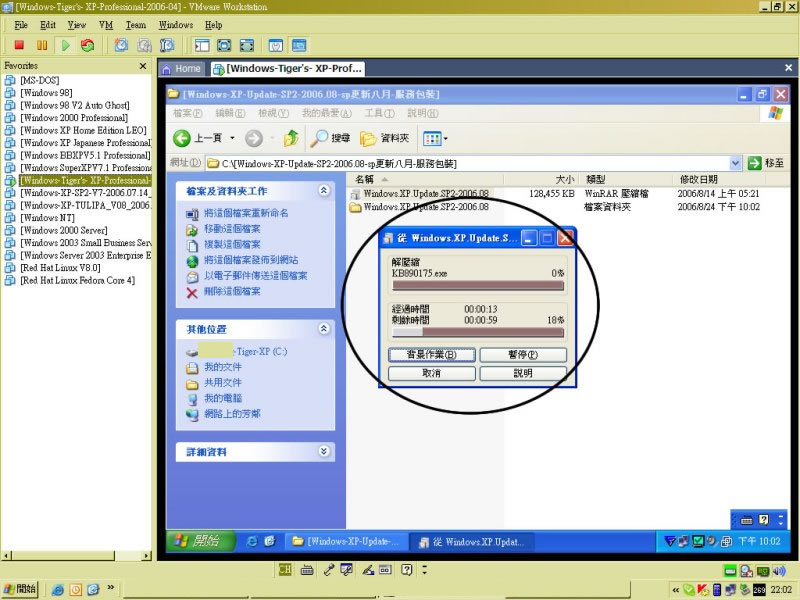Image resolution: width=800 pixels, height=600 pixels.
Task: Click the CH language bar indicator
Action: (x=285, y=570)
